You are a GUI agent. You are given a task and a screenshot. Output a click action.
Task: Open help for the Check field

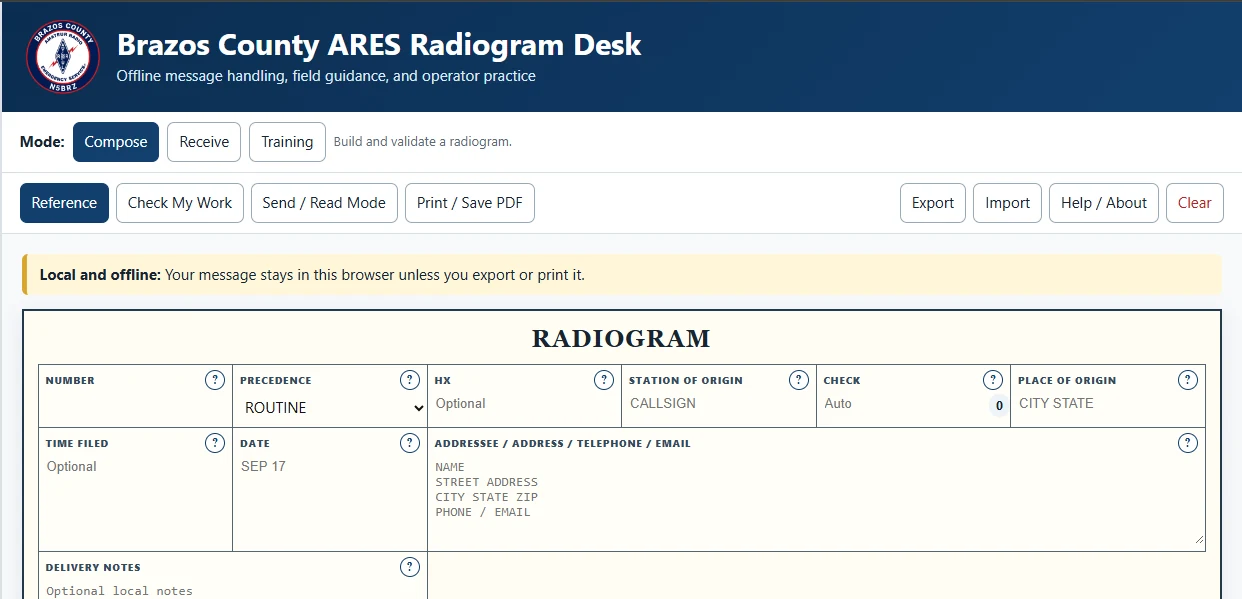(x=993, y=380)
